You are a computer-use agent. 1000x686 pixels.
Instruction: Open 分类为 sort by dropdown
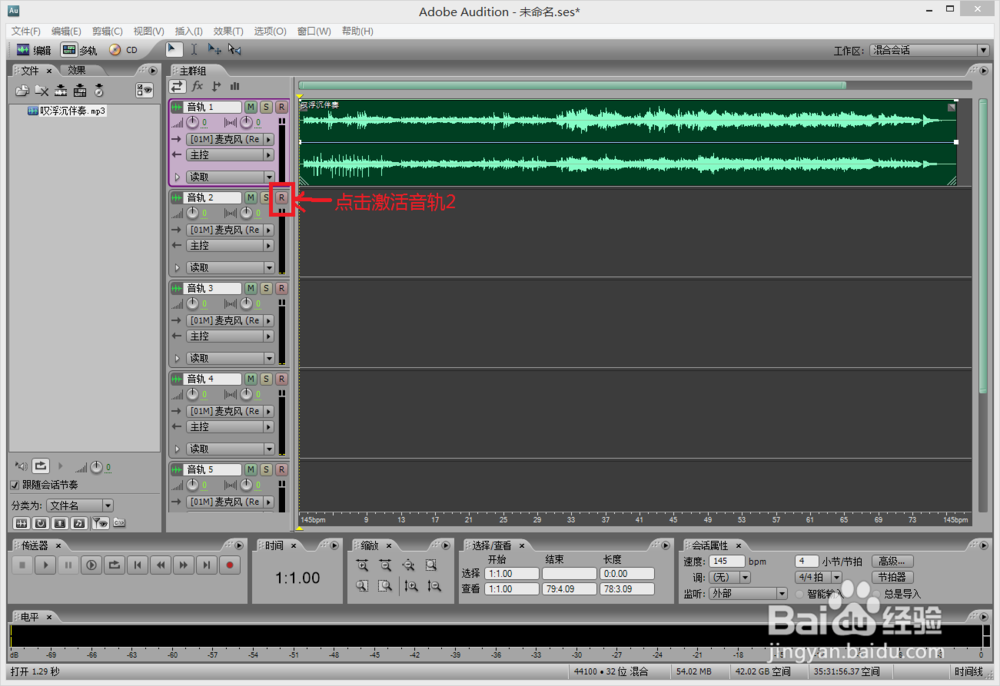click(x=80, y=506)
